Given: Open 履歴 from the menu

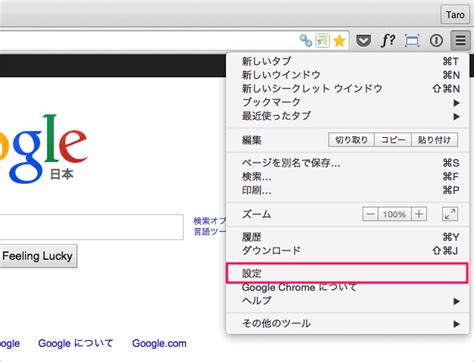Looking at the screenshot, I should tap(348, 237).
